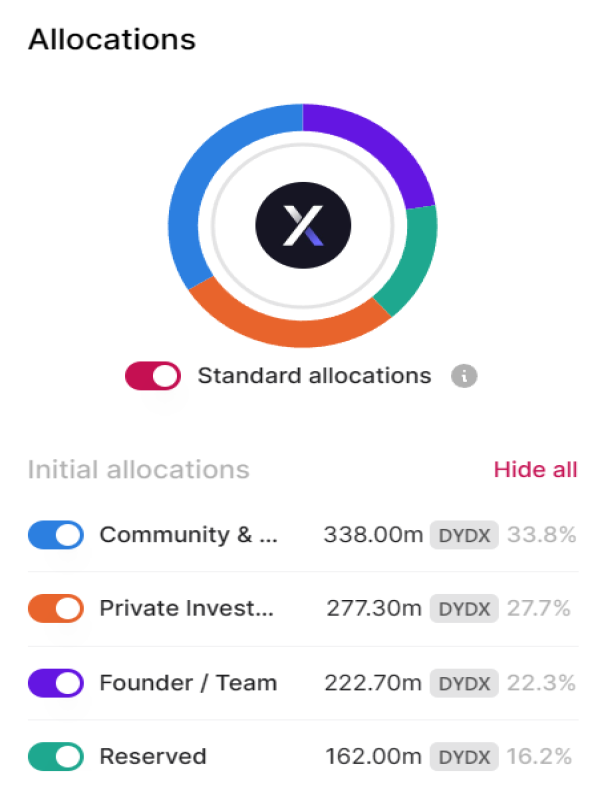
Task: Click the truncated Private Invest... label
Action: 187,608
